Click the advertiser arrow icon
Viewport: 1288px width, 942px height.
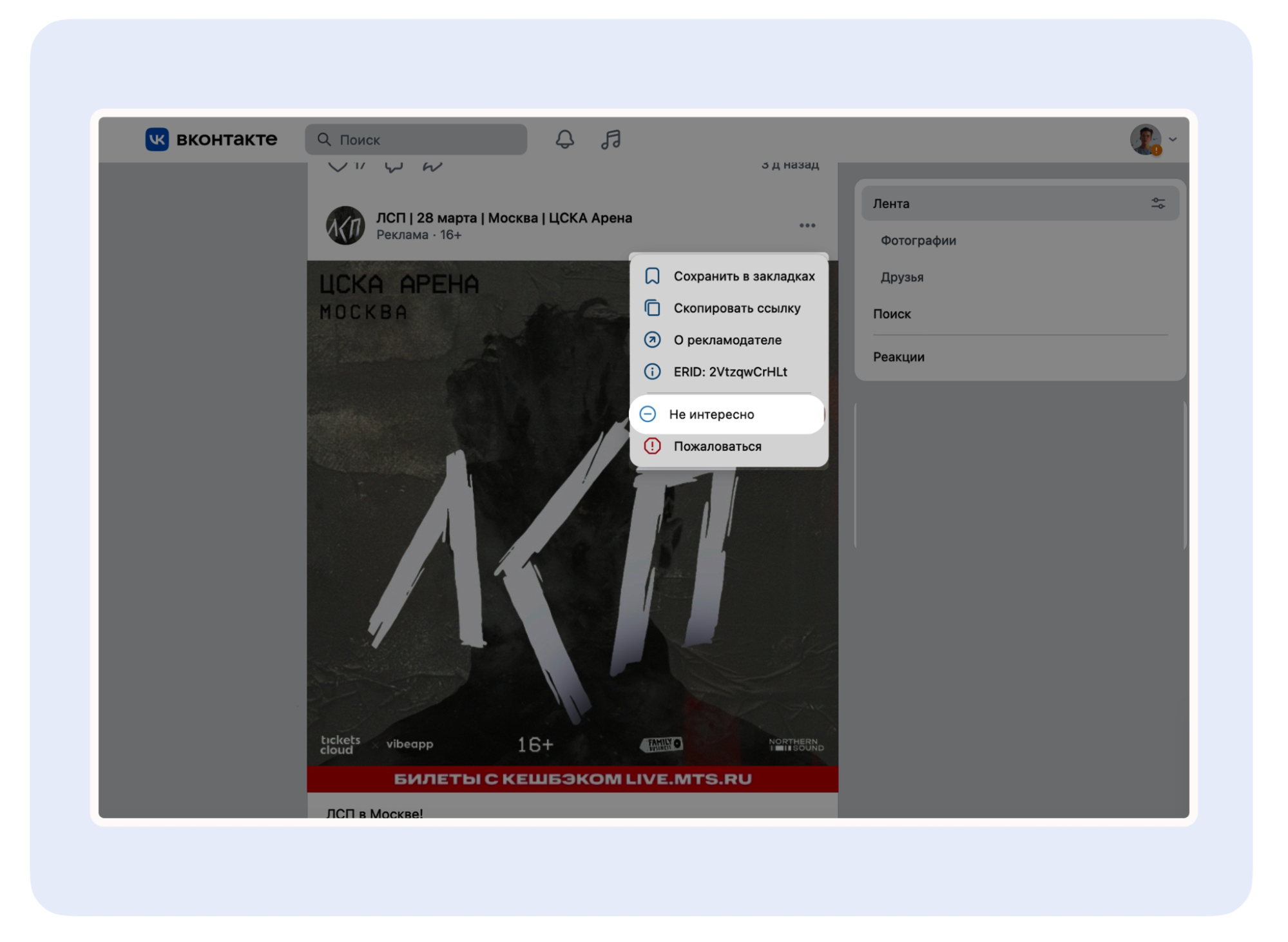click(x=652, y=340)
